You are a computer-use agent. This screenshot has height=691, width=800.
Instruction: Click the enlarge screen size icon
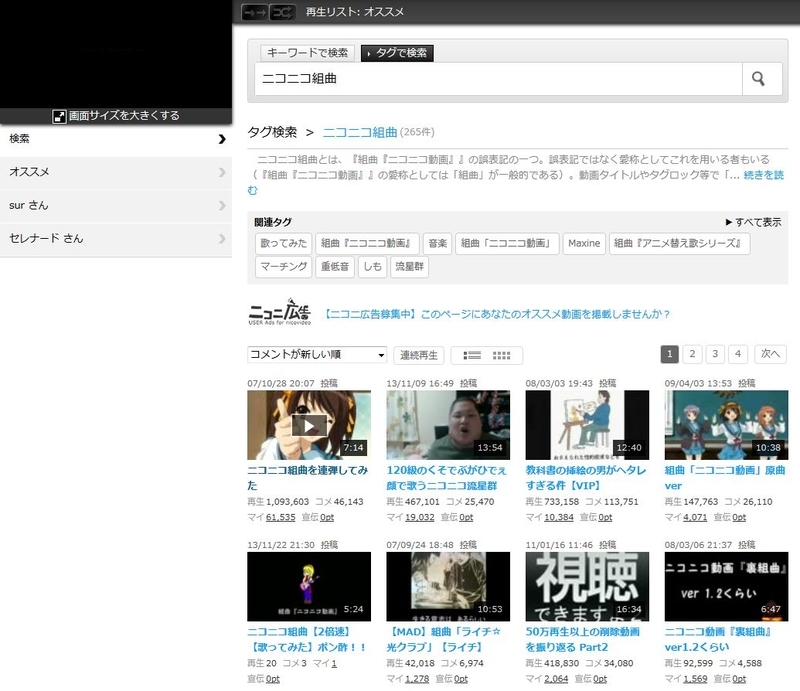click(x=59, y=116)
